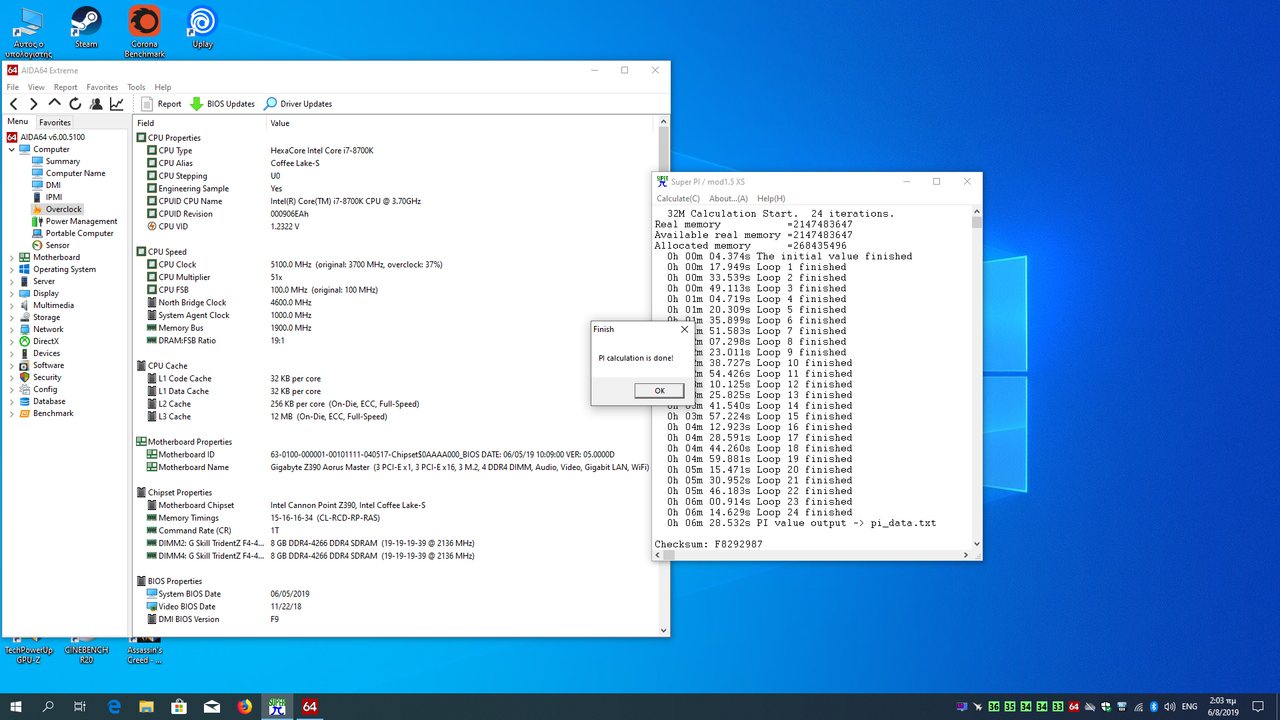Select the Memory Timings row
This screenshot has width=1280, height=720.
[x=395, y=518]
